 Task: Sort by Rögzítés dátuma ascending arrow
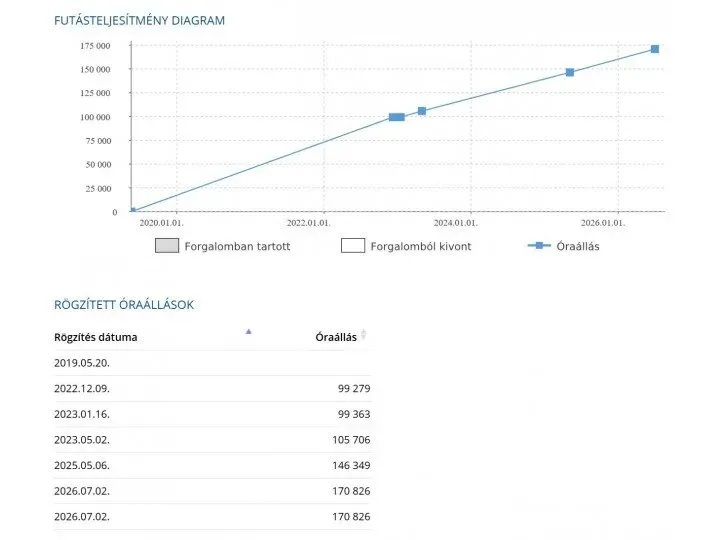coord(248,332)
